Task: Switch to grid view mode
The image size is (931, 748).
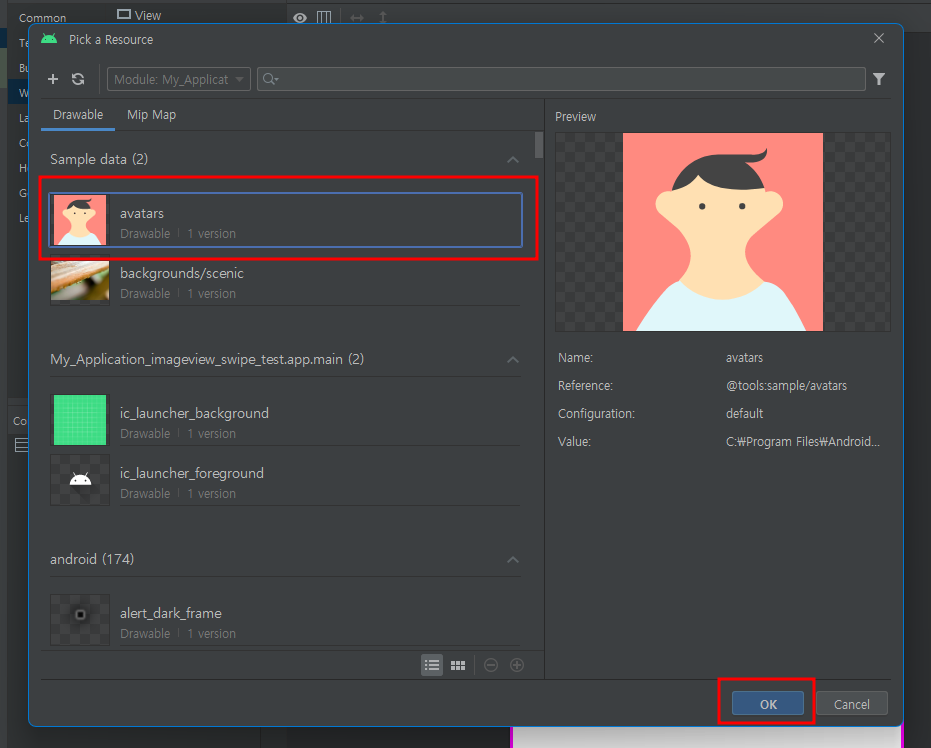Action: (x=458, y=665)
